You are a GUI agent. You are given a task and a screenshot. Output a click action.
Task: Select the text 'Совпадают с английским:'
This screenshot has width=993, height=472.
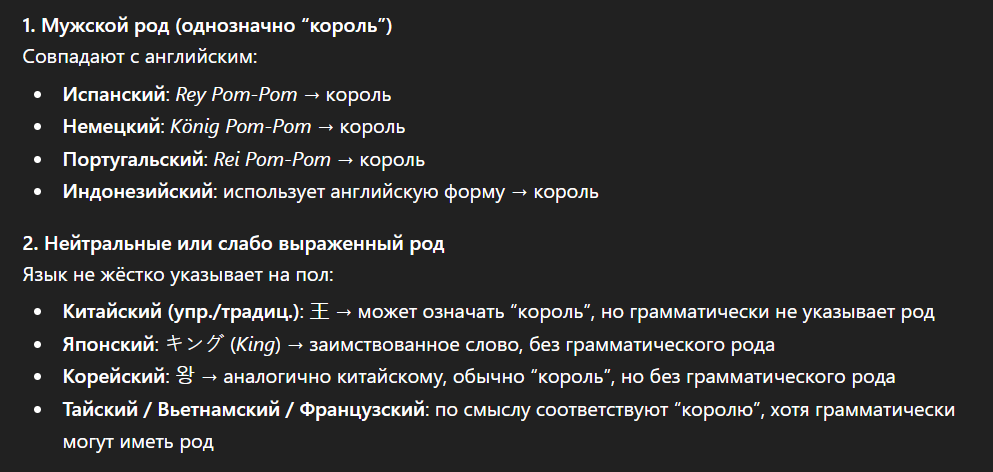point(140,56)
